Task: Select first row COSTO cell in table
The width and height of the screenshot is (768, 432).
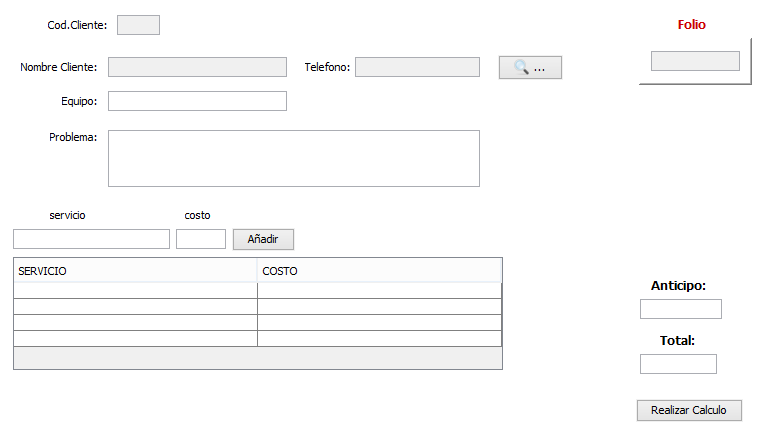Action: [x=380, y=290]
